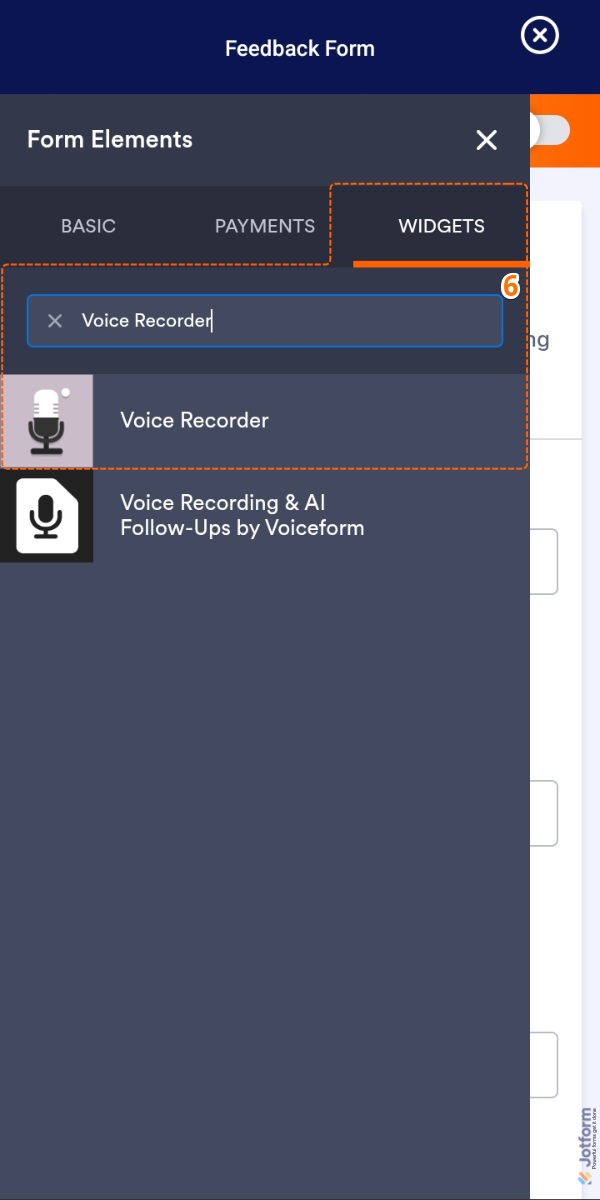Viewport: 600px width, 1200px height.
Task: Select the Voice Recorder microphone widget icon
Action: coord(45,420)
